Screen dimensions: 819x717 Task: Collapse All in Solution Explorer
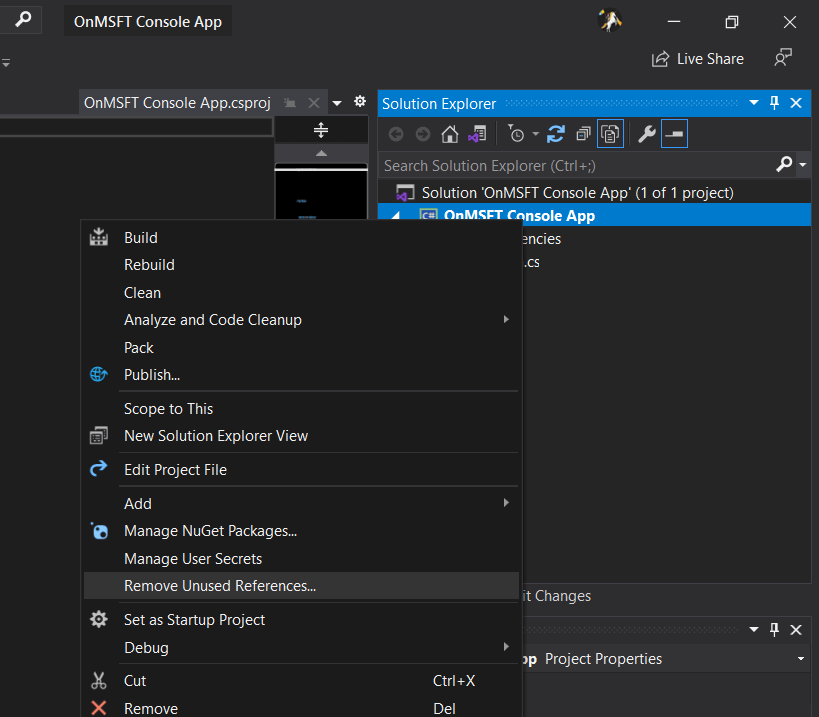(x=583, y=134)
